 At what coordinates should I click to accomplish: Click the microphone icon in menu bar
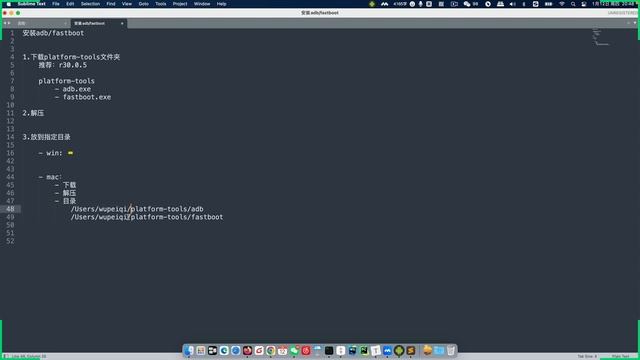pos(420,4)
